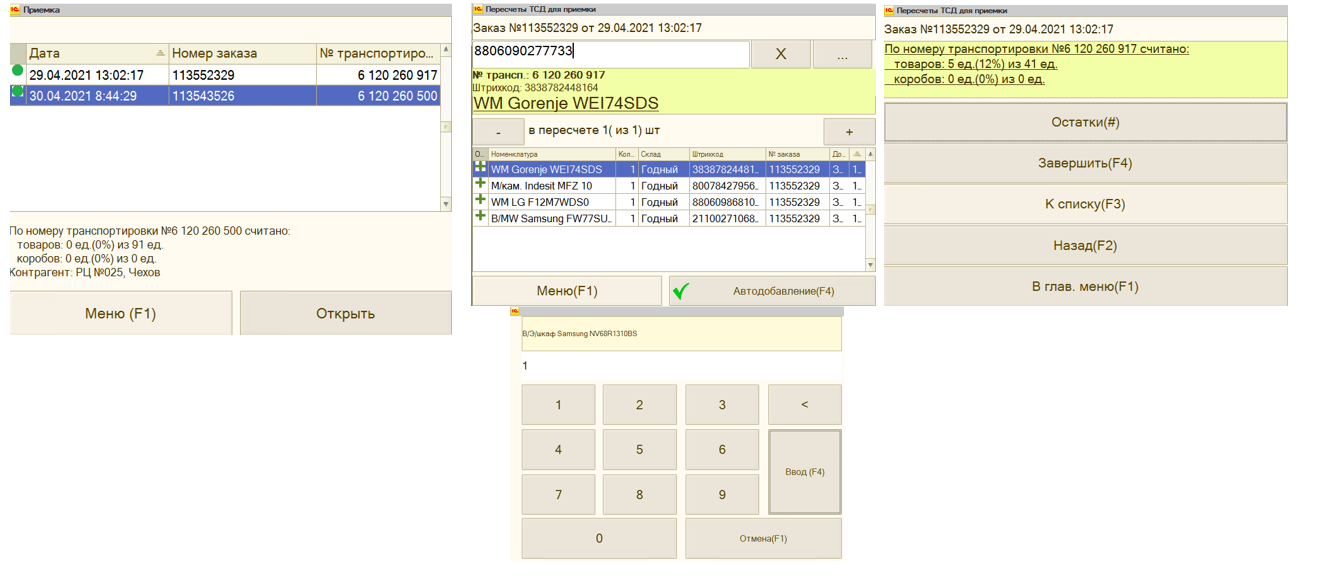The image size is (1318, 587).
Task: Confirm quantity with Ввод (F4)
Action: pos(805,472)
